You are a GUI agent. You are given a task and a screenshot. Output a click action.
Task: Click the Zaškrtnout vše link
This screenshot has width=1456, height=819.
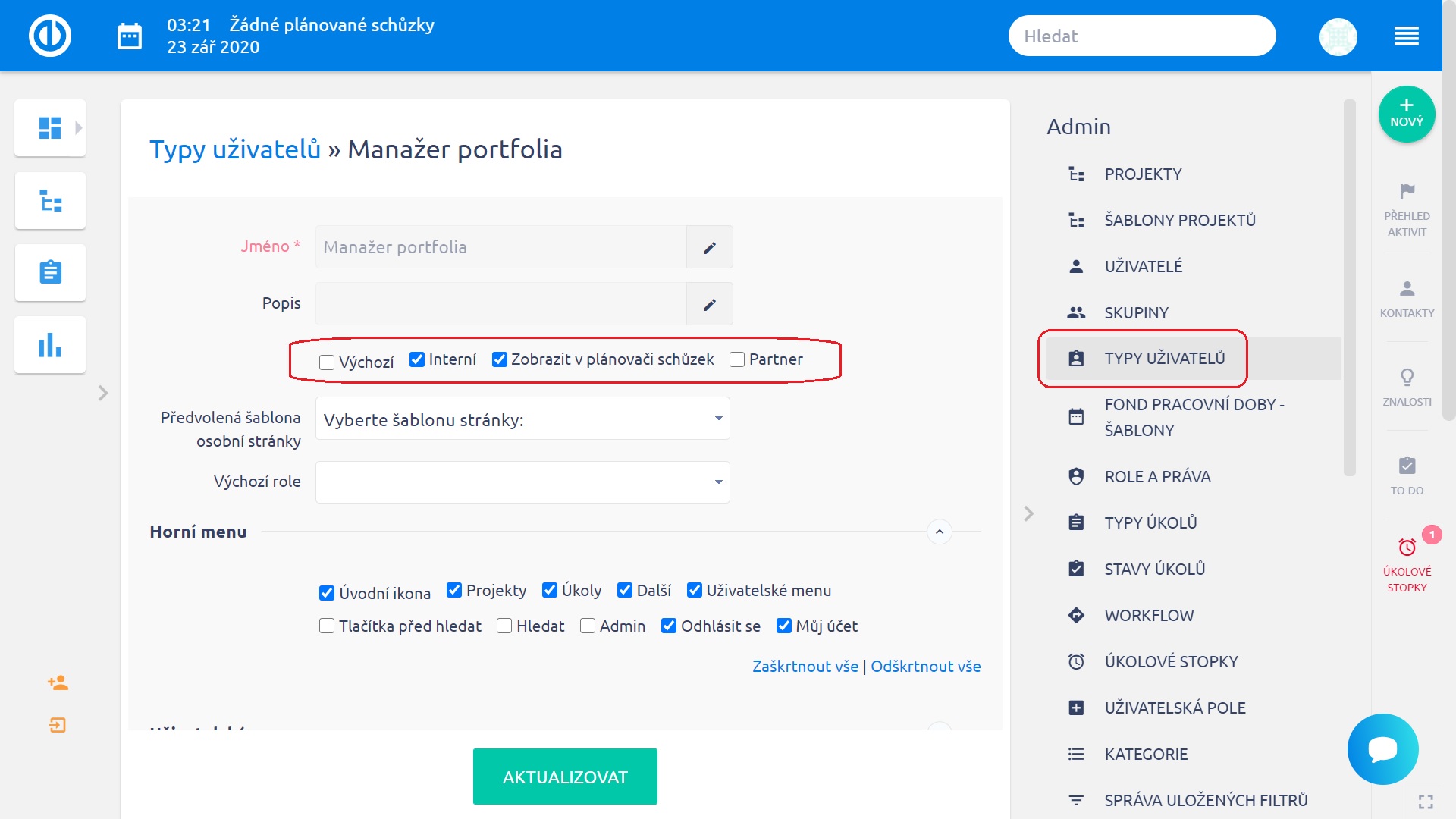tap(805, 667)
